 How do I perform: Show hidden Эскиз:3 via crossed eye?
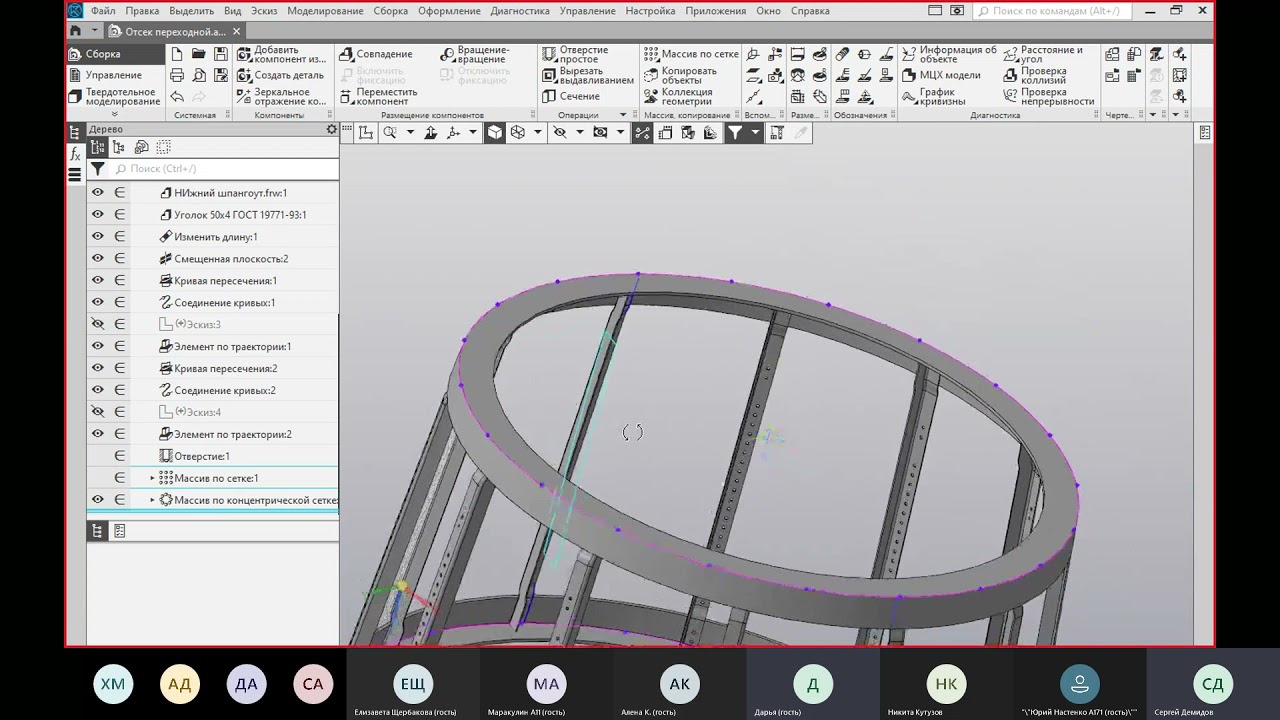98,324
